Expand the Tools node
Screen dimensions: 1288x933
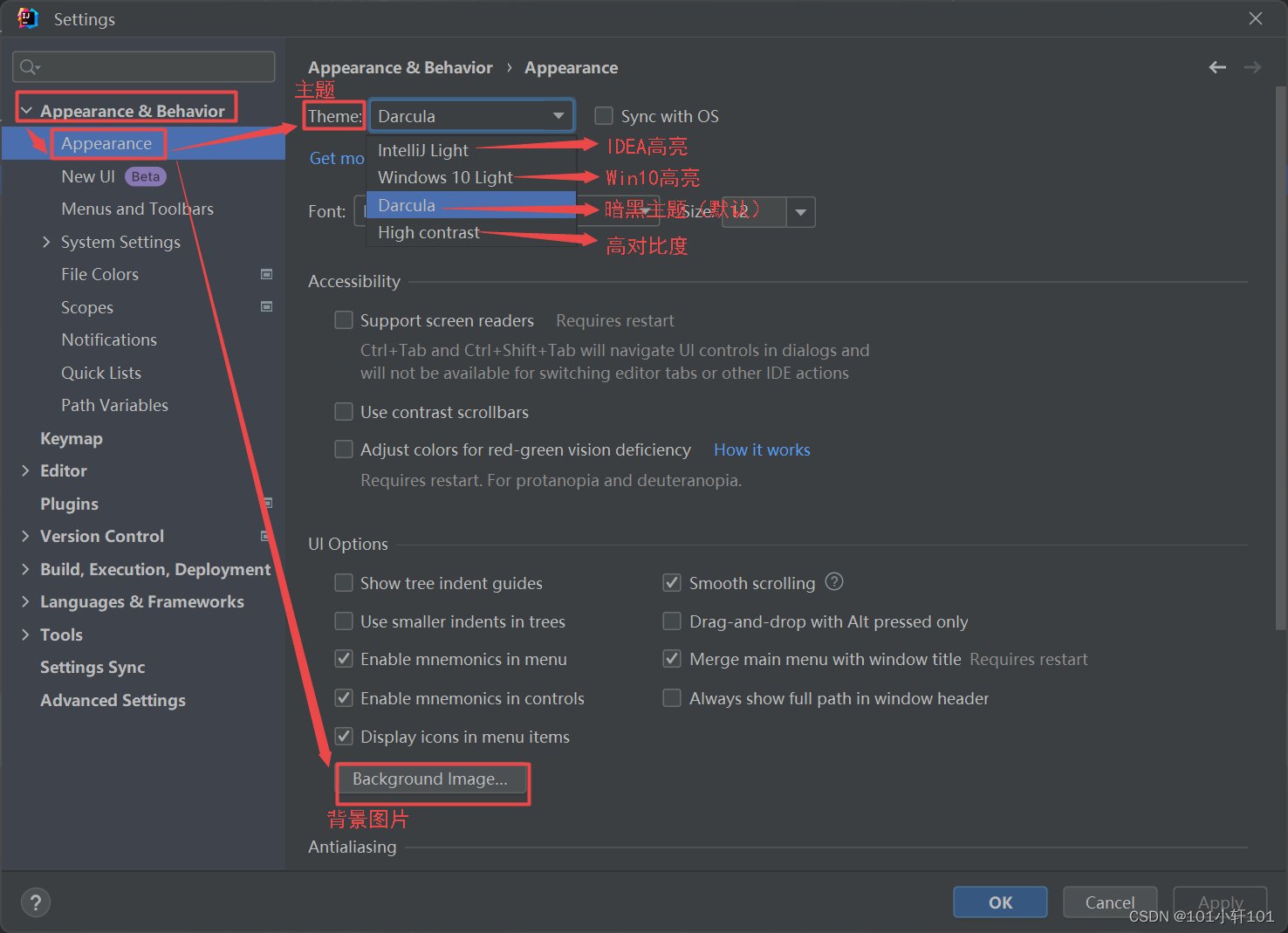(x=25, y=635)
